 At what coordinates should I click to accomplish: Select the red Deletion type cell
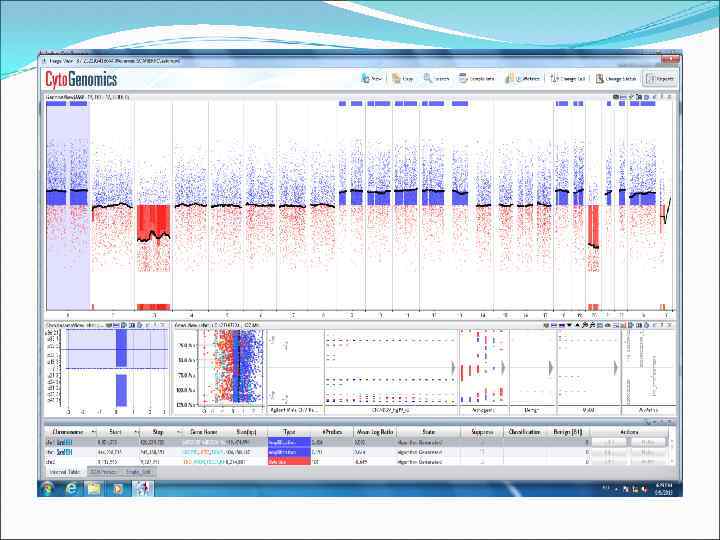pos(289,462)
